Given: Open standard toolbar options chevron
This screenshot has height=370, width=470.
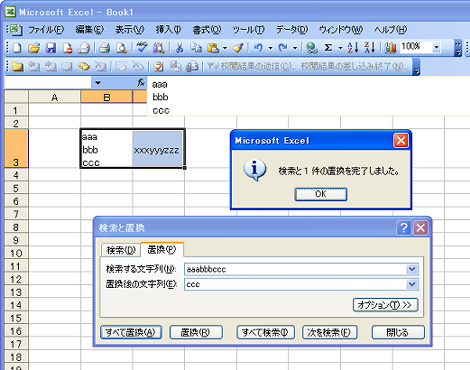Looking at the screenshot, I should (458, 48).
